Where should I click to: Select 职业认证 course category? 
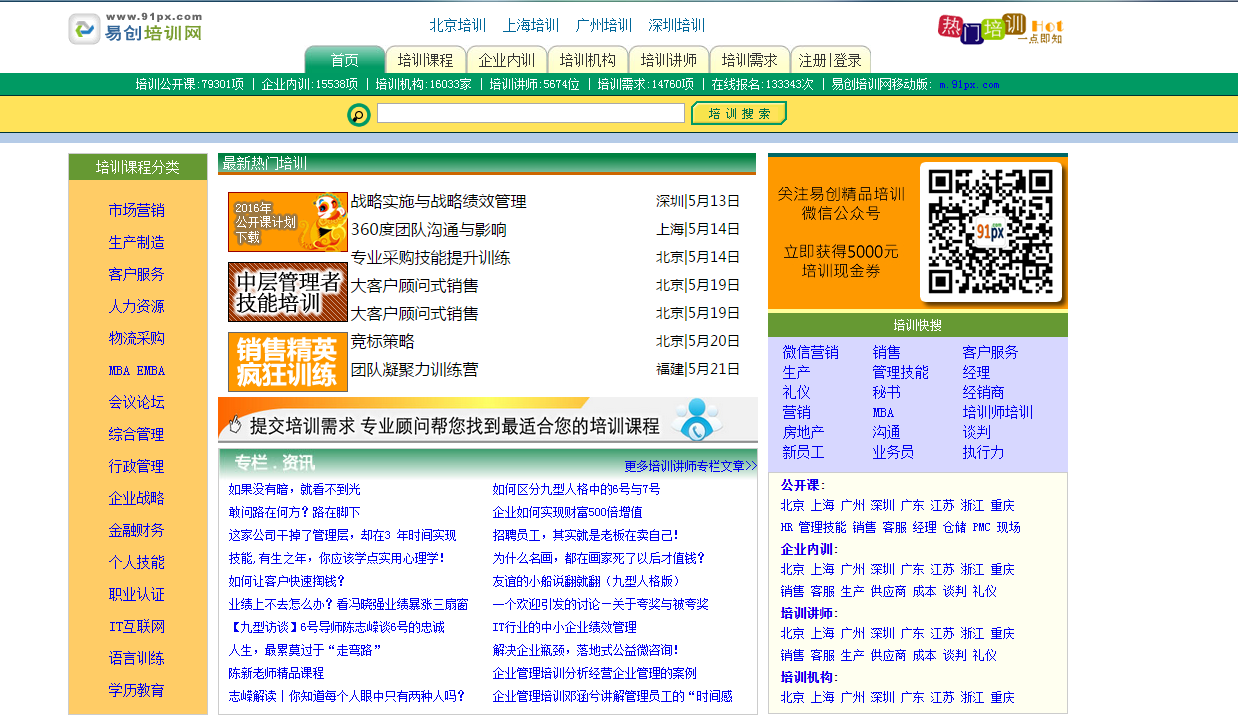[x=137, y=594]
